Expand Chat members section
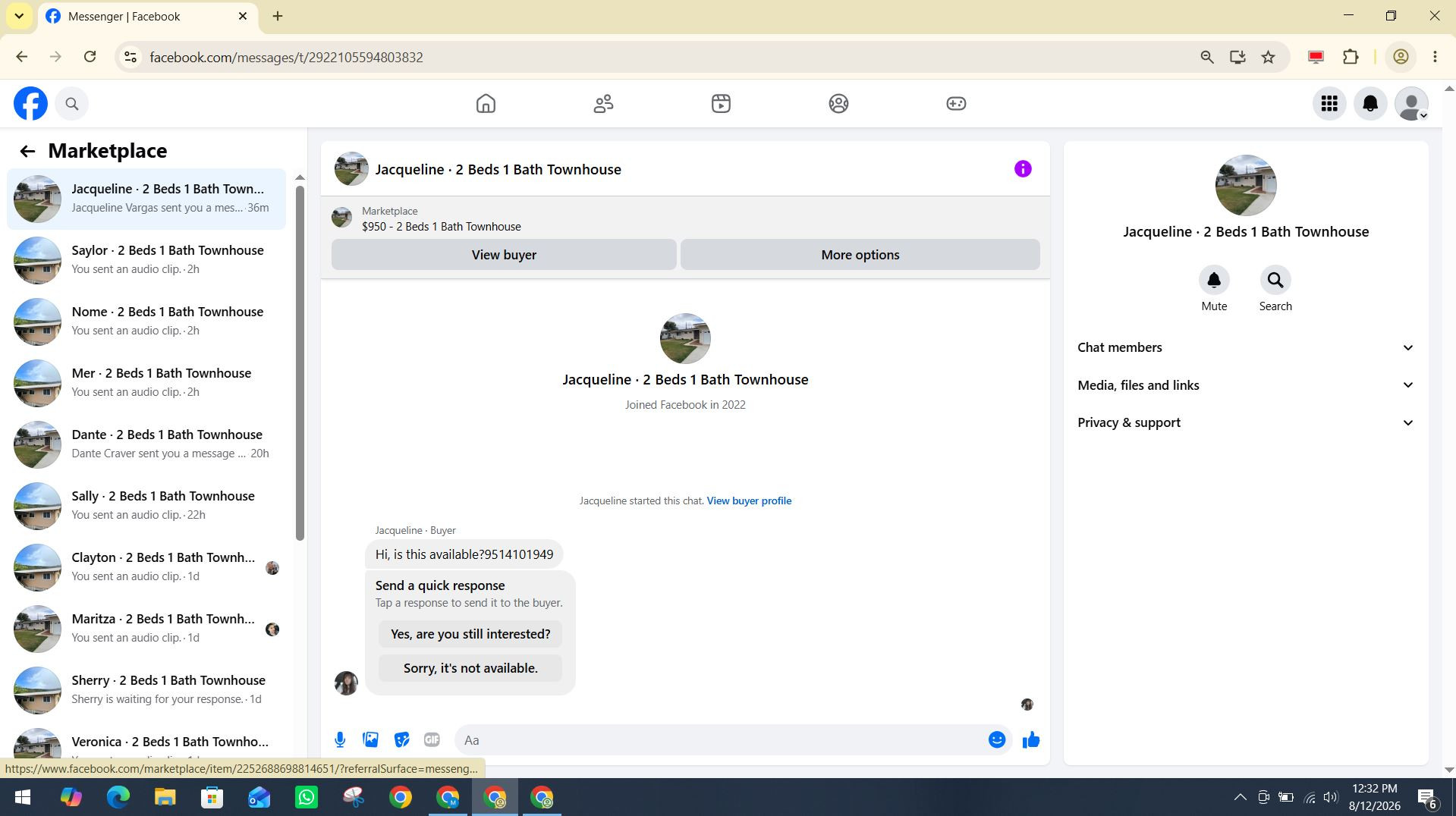The image size is (1456, 816). (1246, 347)
